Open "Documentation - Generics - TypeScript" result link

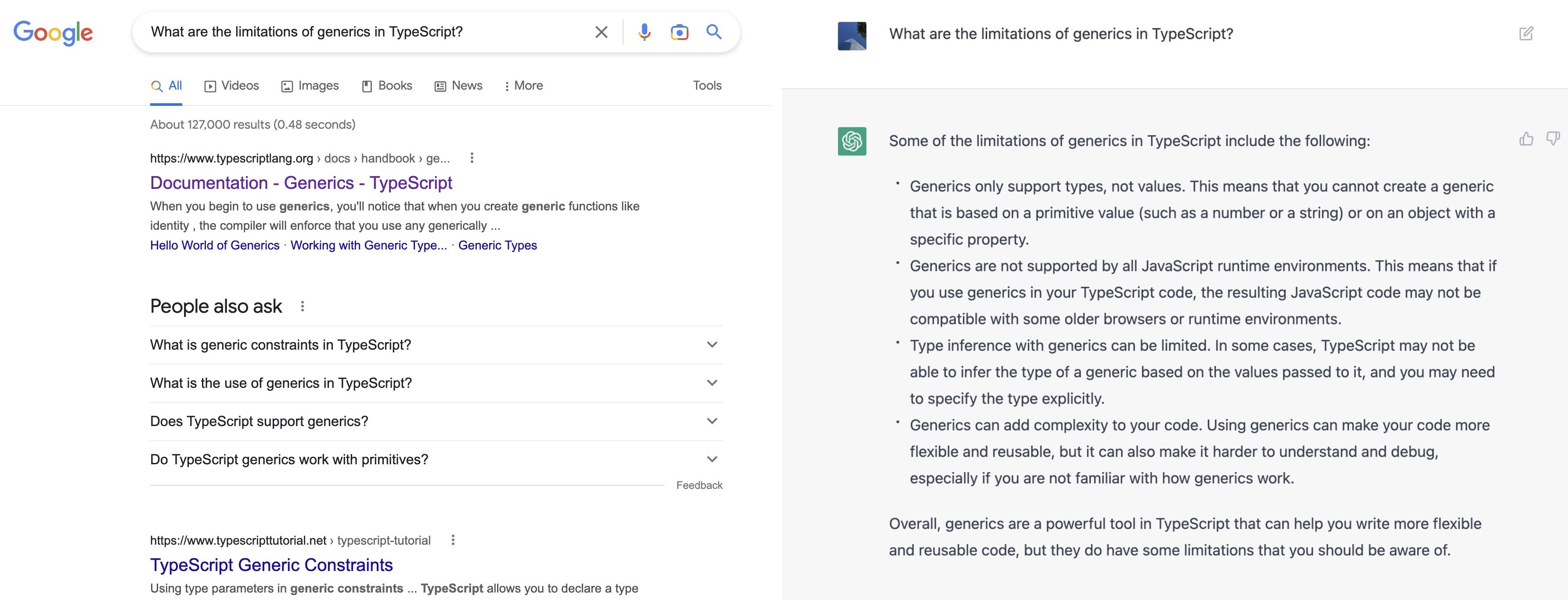coord(301,183)
